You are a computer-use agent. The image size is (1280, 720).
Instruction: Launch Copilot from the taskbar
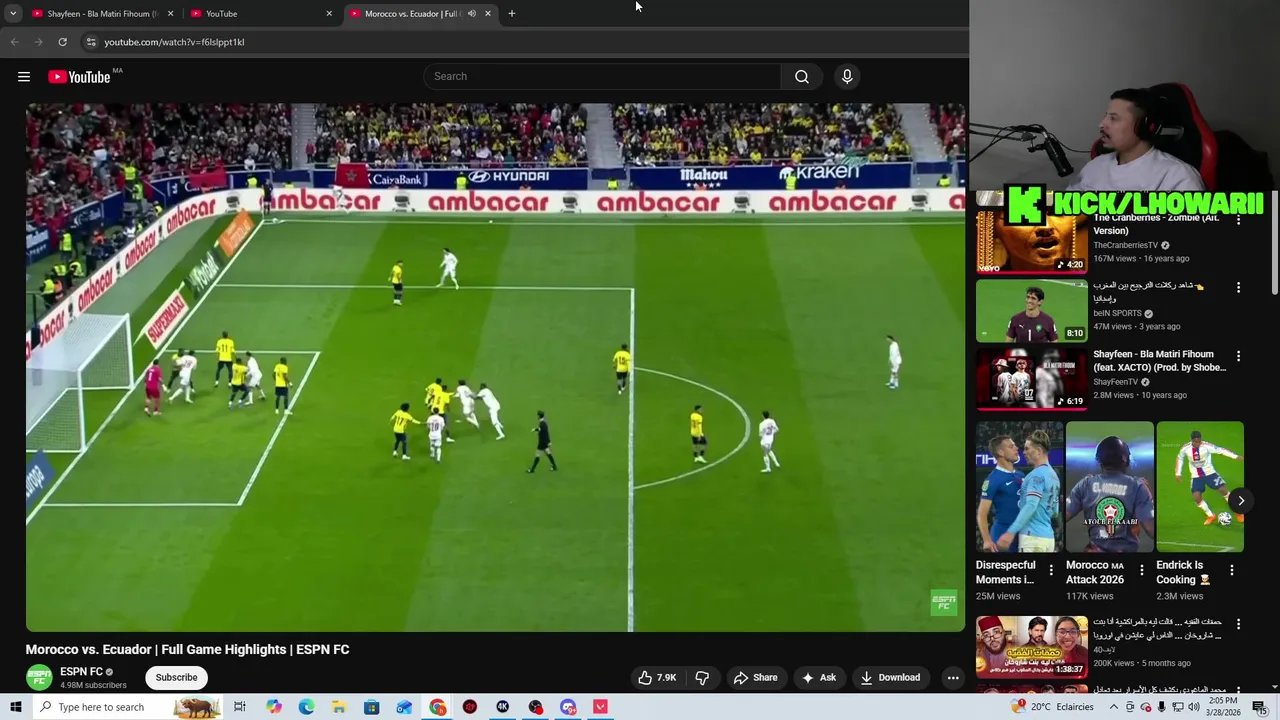coord(274,707)
